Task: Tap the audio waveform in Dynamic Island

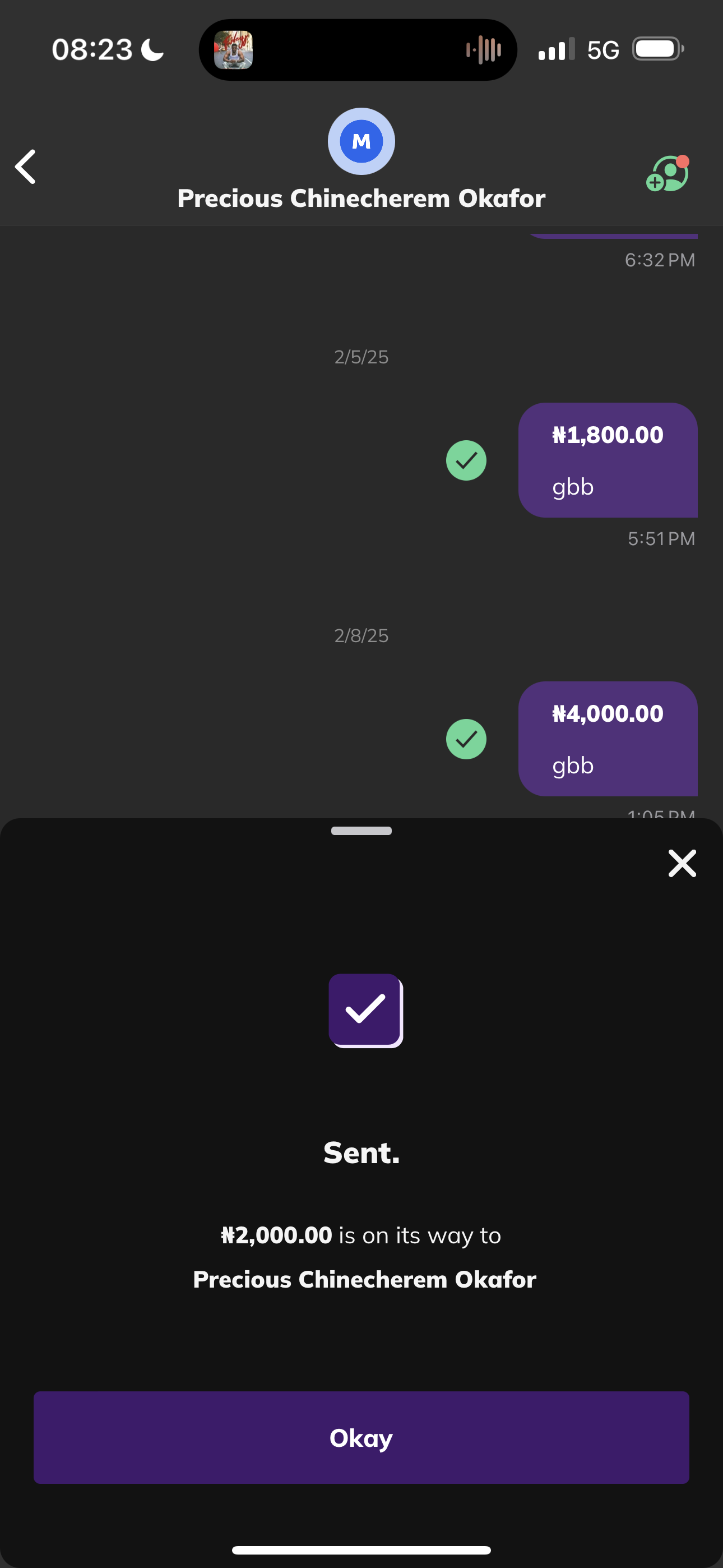Action: pyautogui.click(x=484, y=50)
